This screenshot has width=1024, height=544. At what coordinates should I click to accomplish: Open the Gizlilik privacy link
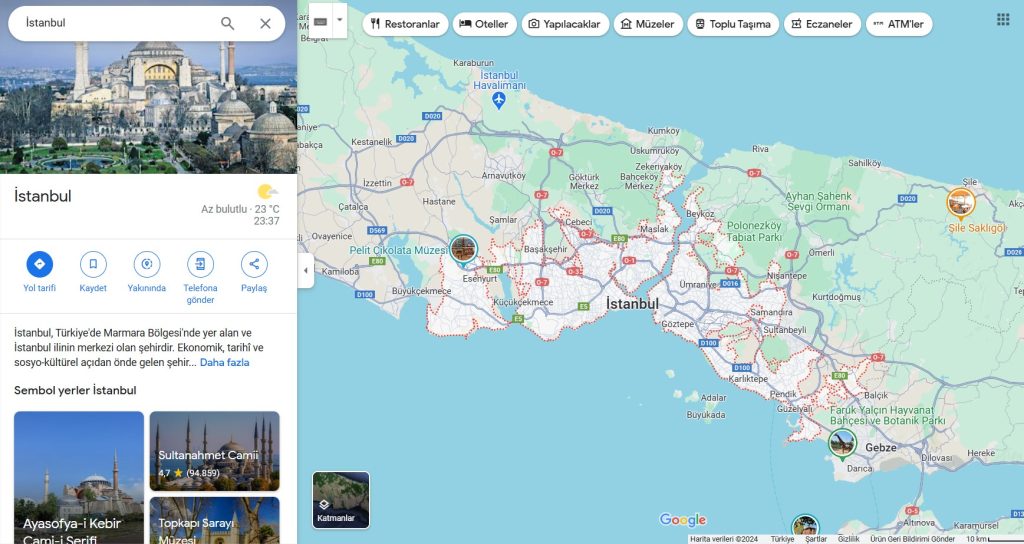coord(848,539)
